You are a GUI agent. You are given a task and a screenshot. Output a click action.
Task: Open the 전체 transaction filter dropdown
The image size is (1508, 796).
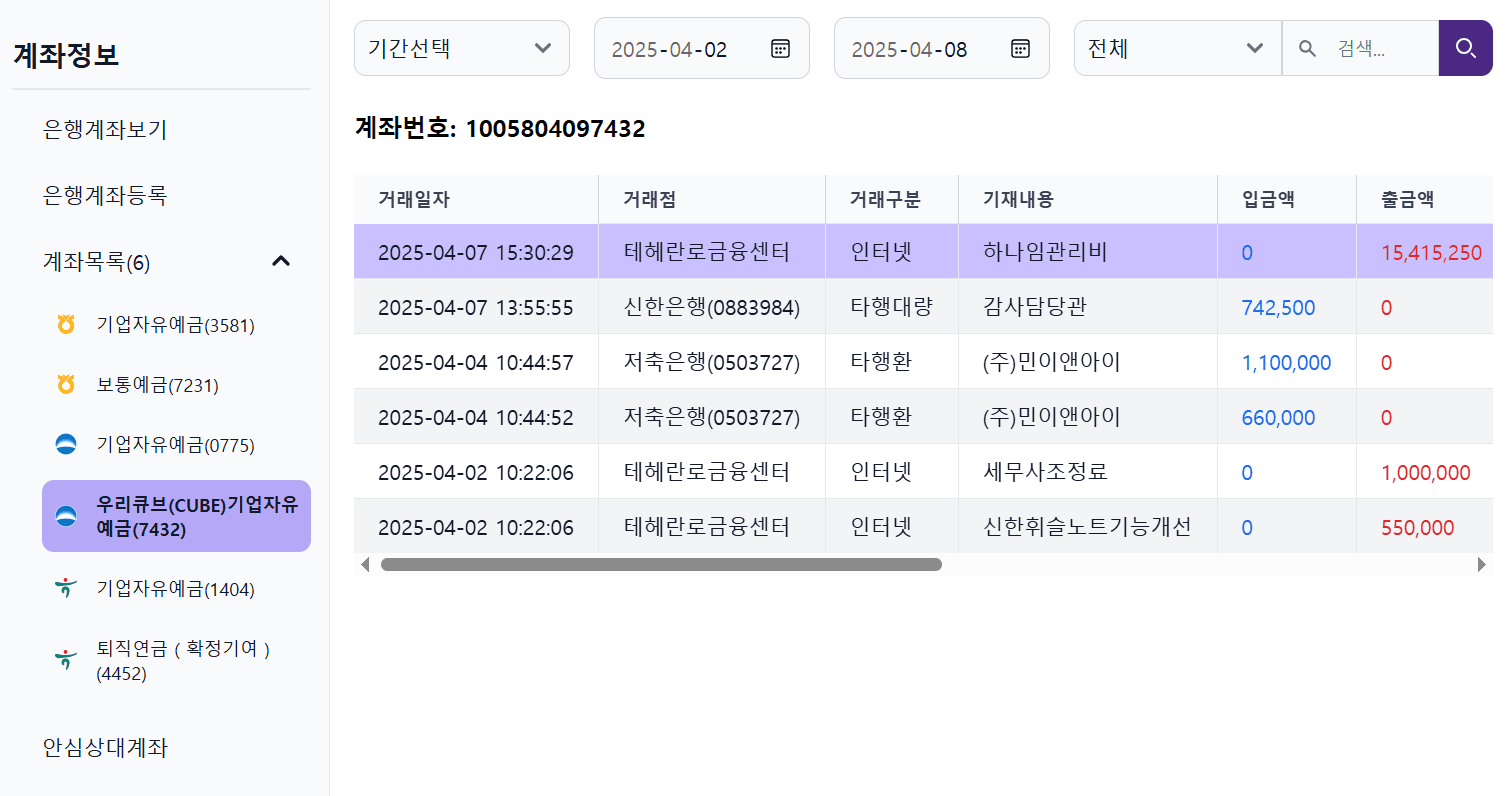click(1177, 47)
